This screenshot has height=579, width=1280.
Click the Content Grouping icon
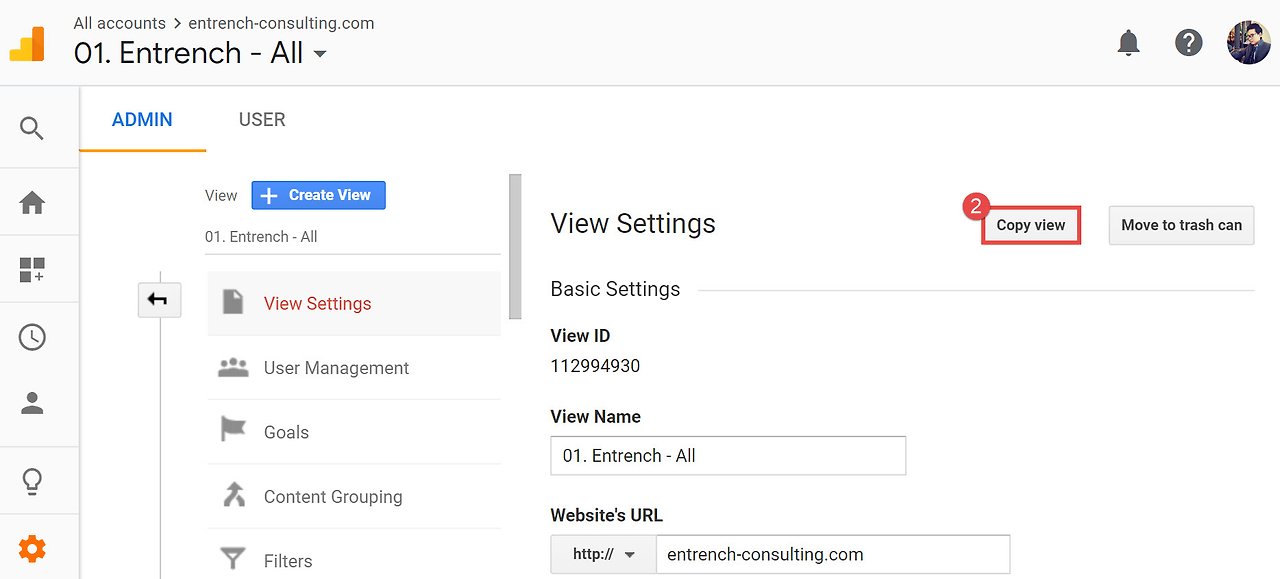(x=233, y=495)
